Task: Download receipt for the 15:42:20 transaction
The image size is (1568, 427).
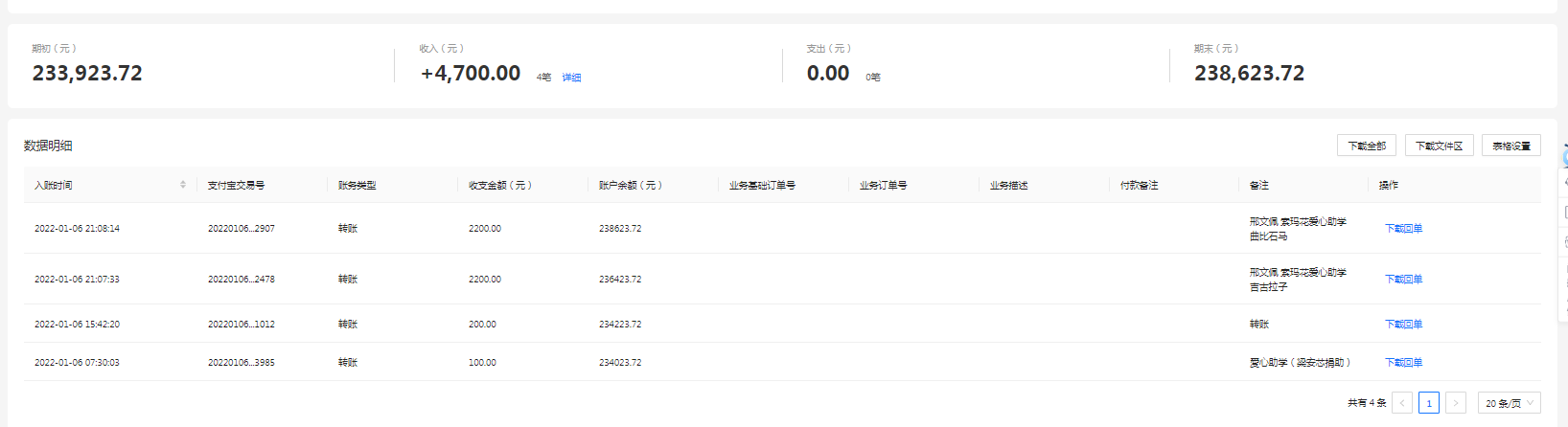Action: point(1403,325)
